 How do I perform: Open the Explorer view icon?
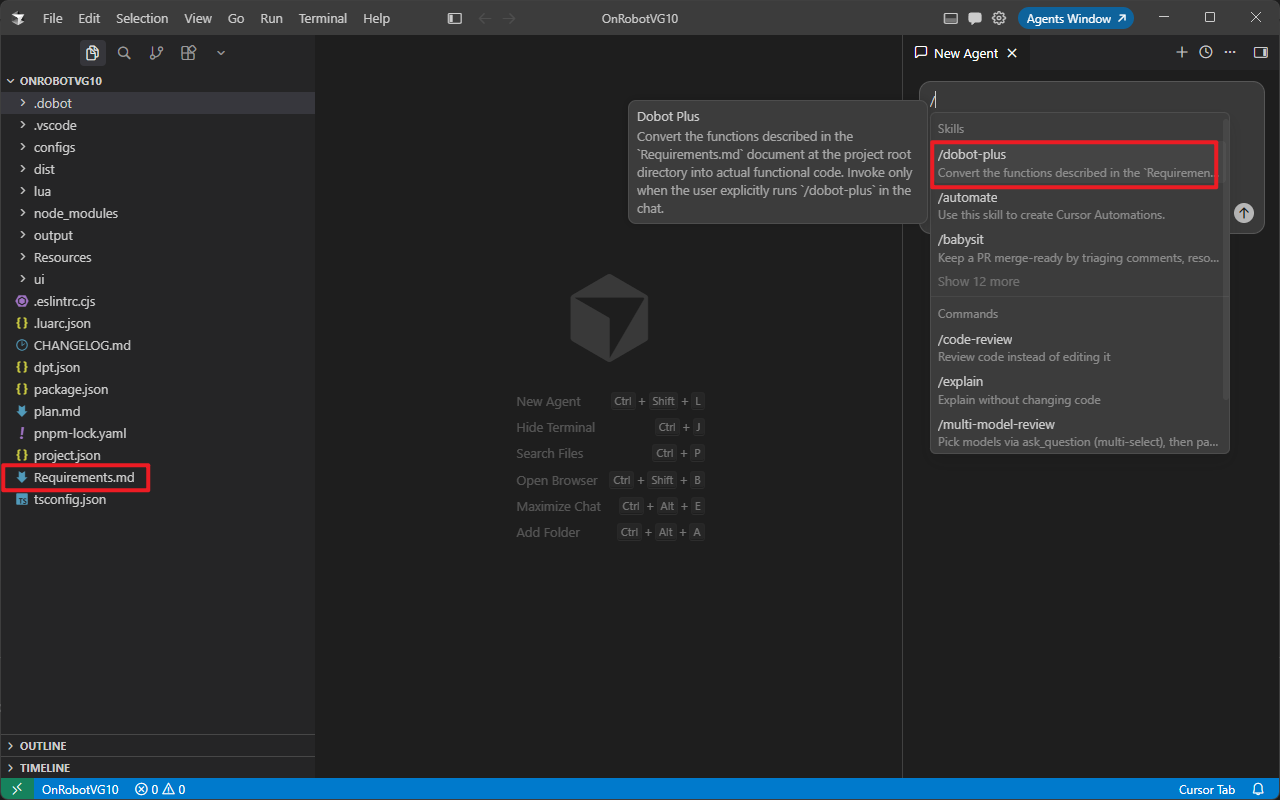[92, 53]
